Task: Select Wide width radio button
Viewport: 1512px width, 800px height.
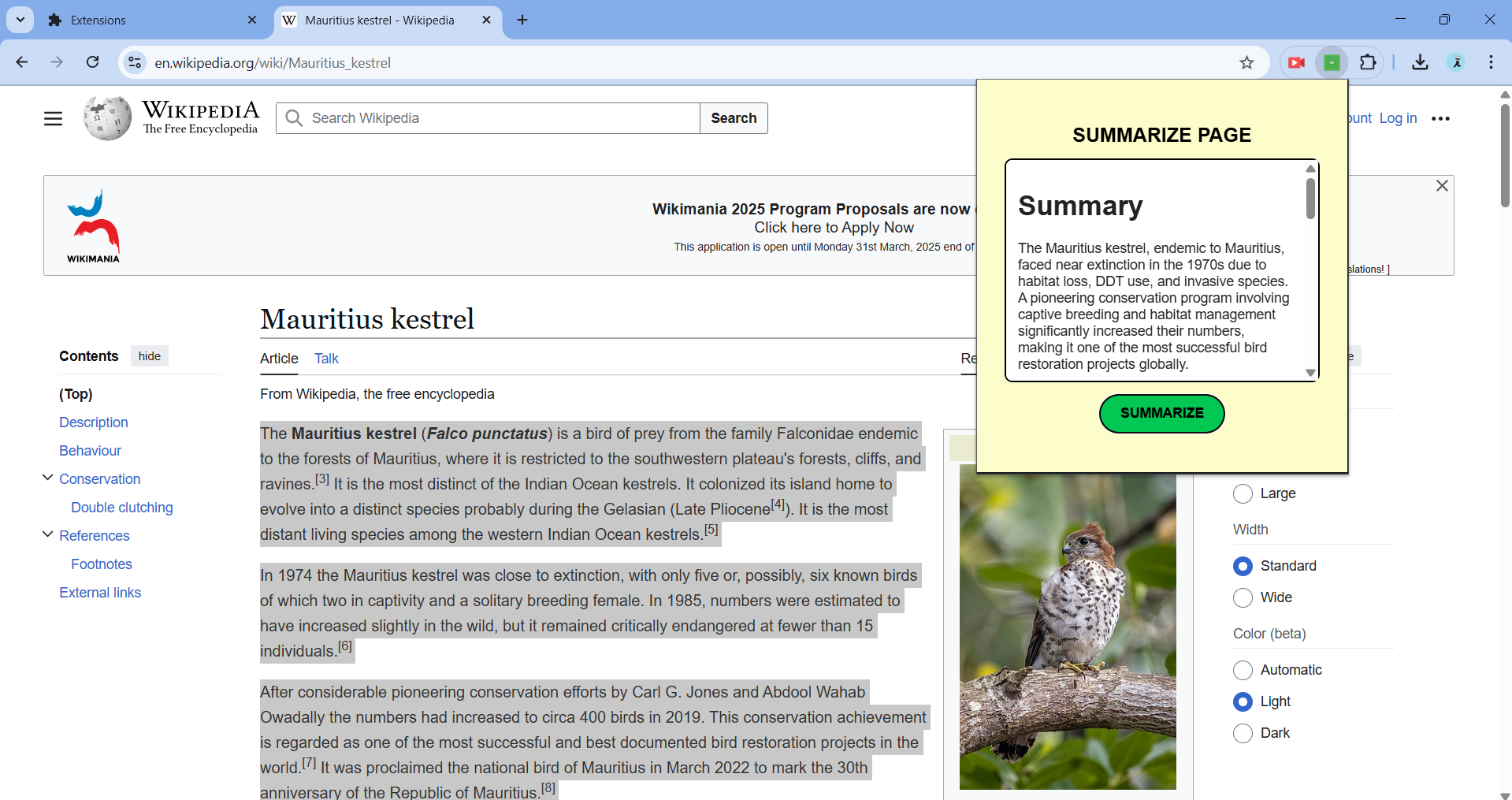Action: 1243,597
